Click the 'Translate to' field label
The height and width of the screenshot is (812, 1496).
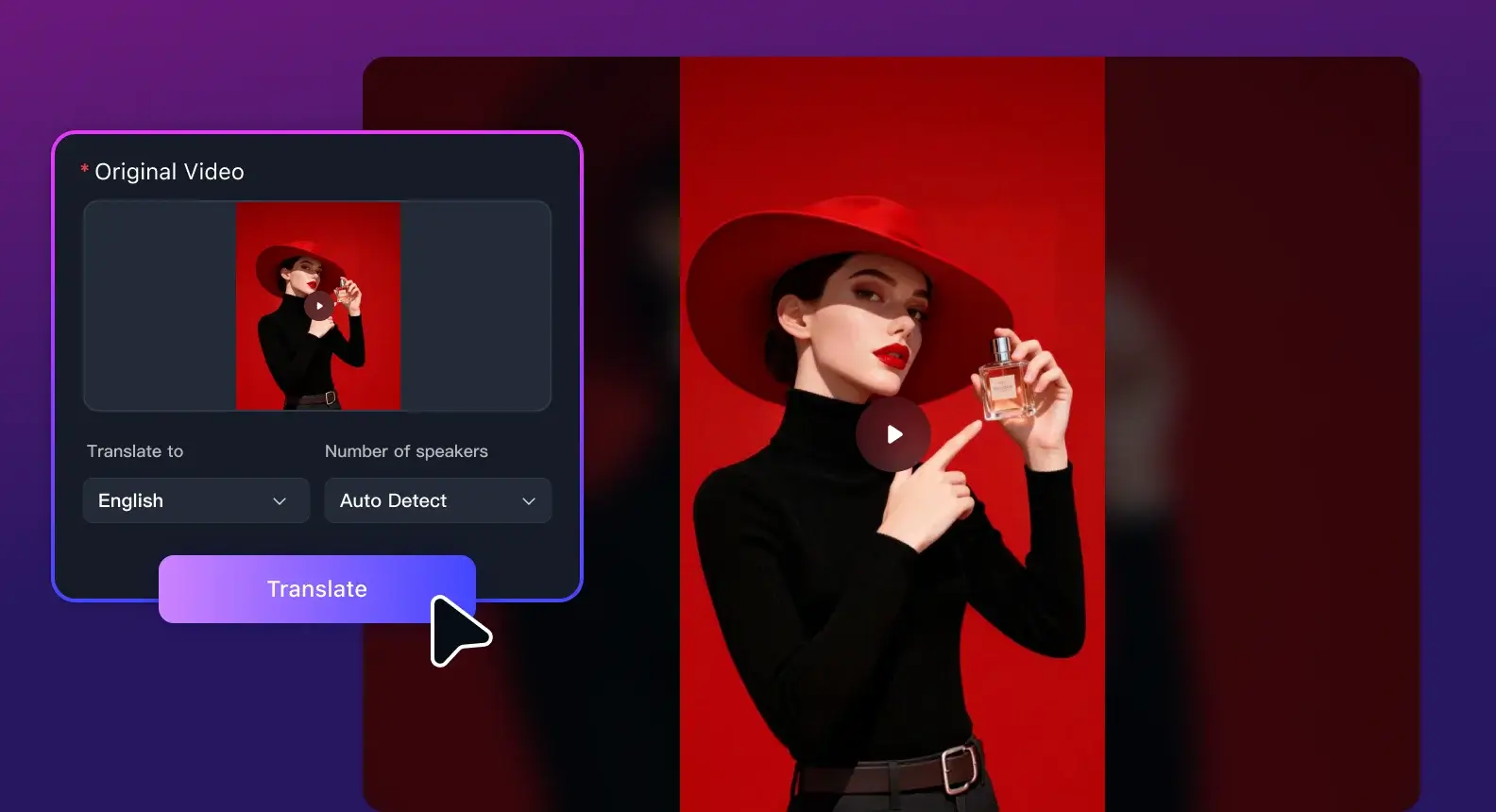tap(135, 451)
